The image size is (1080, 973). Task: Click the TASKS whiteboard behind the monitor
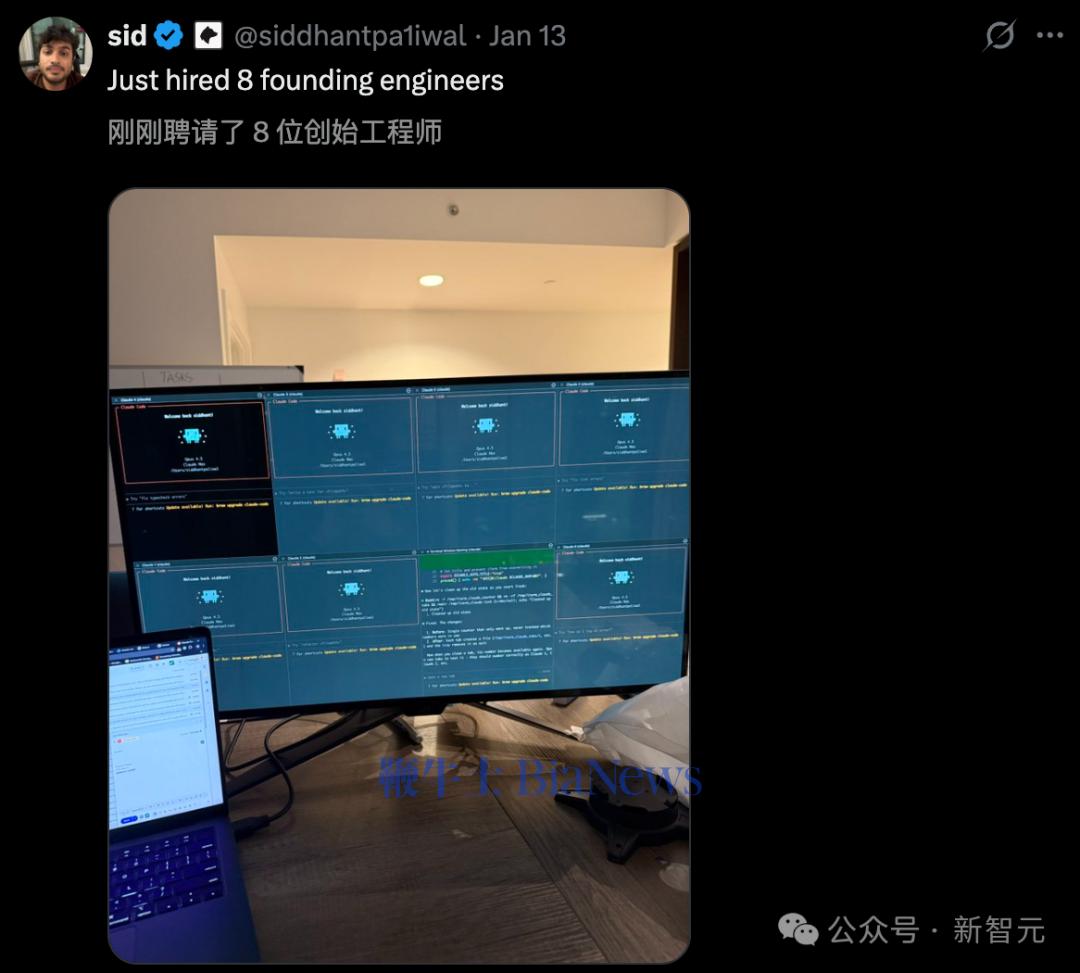pos(205,377)
